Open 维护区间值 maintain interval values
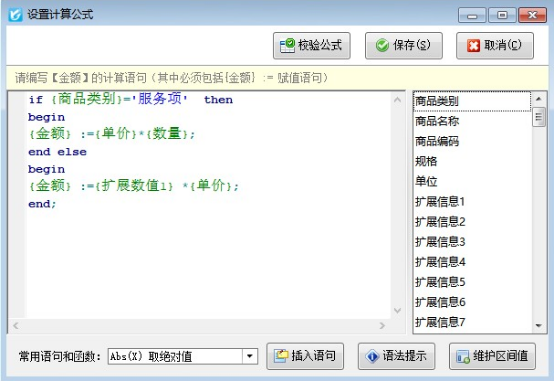This screenshot has width=554, height=381. (492, 356)
